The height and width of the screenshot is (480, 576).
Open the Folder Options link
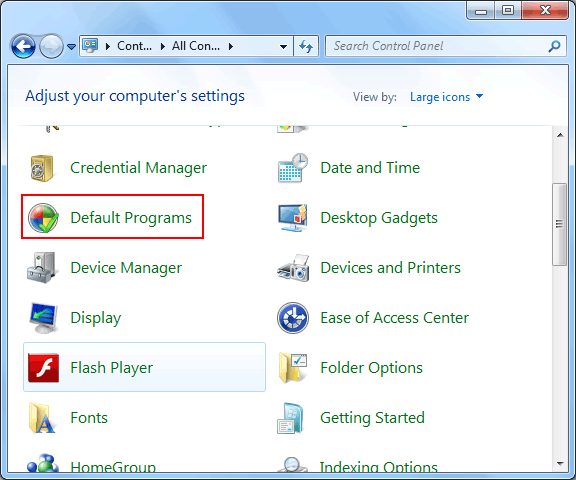(371, 368)
